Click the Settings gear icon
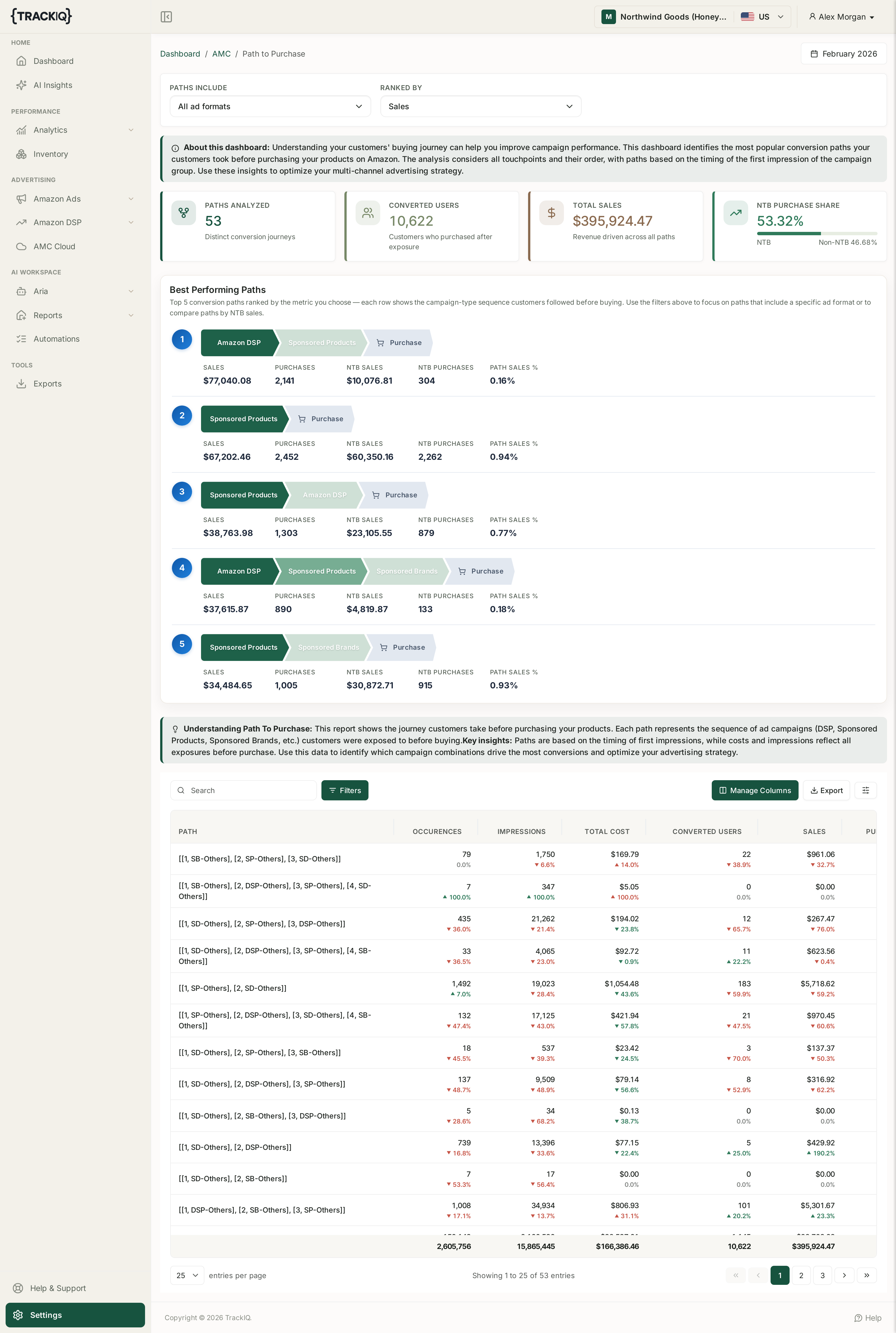Viewport: 896px width, 1333px height. pos(18,1315)
